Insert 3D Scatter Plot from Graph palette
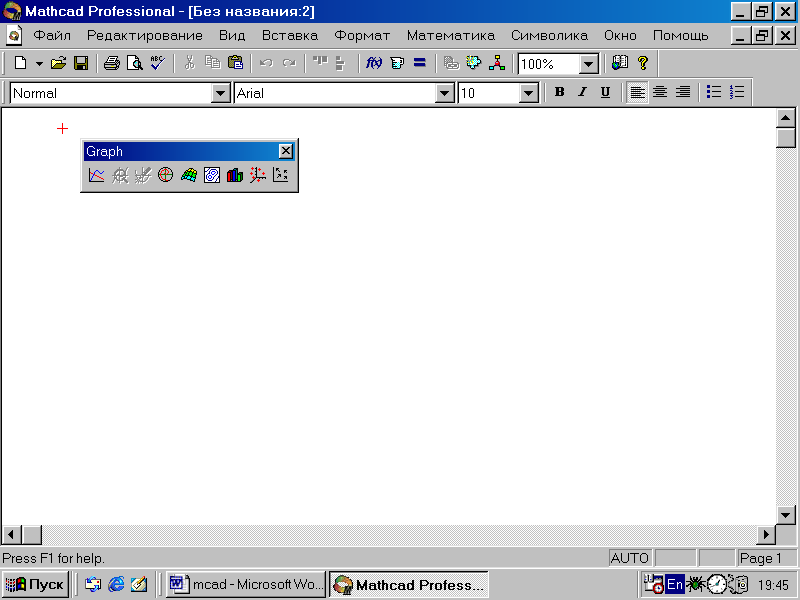The height and width of the screenshot is (600, 800). pos(258,176)
